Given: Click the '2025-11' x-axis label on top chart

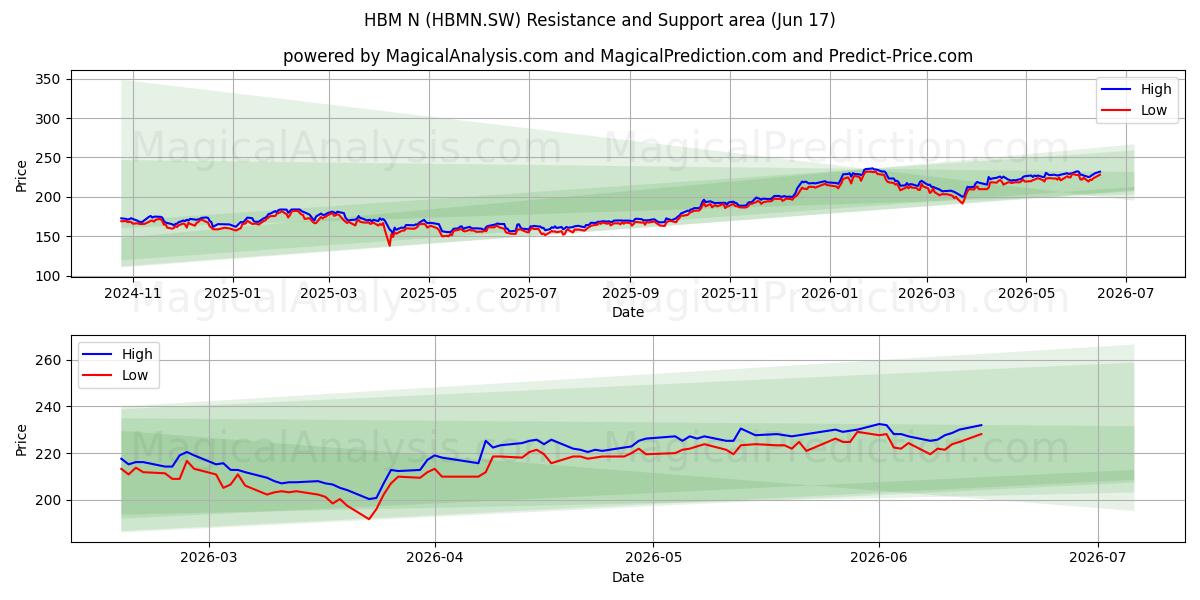Looking at the screenshot, I should pos(730,295).
